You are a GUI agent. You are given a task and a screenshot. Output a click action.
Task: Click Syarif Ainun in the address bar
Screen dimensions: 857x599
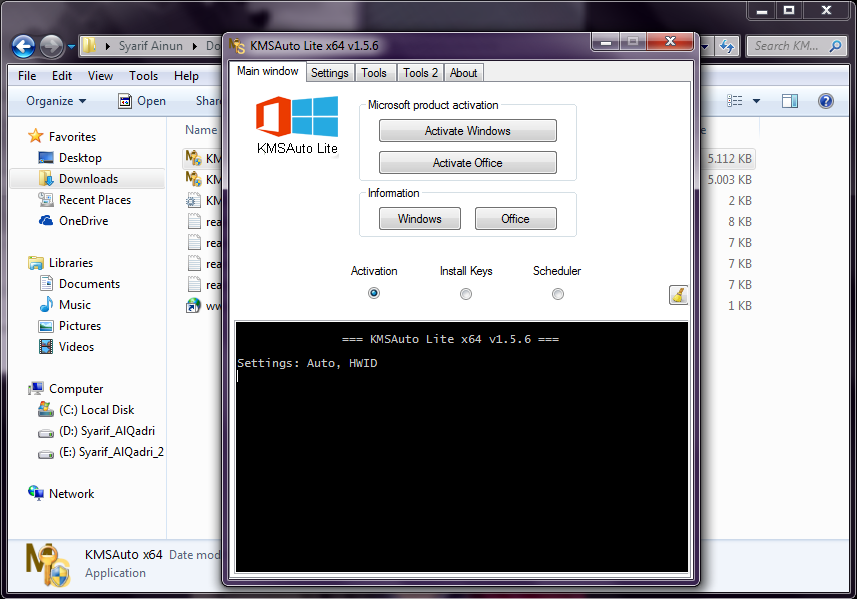click(151, 46)
